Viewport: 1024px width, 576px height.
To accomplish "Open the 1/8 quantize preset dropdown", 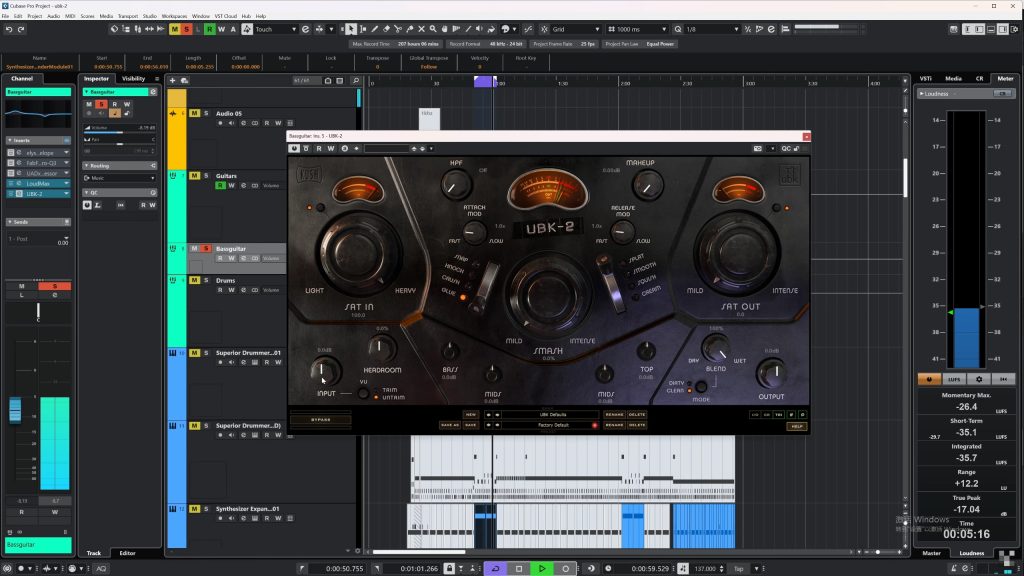I will point(712,29).
